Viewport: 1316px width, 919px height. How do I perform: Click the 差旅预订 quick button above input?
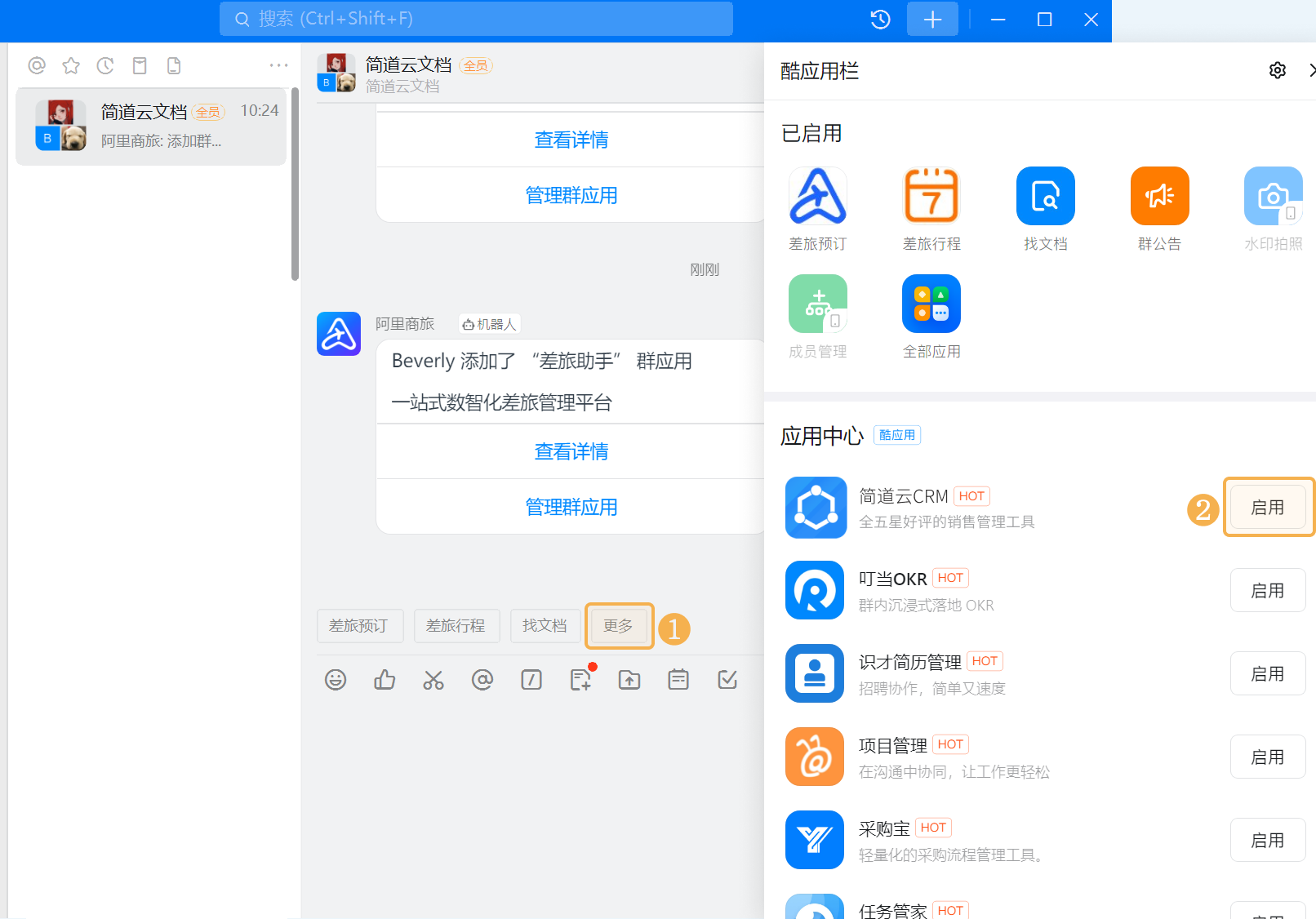pos(358,626)
